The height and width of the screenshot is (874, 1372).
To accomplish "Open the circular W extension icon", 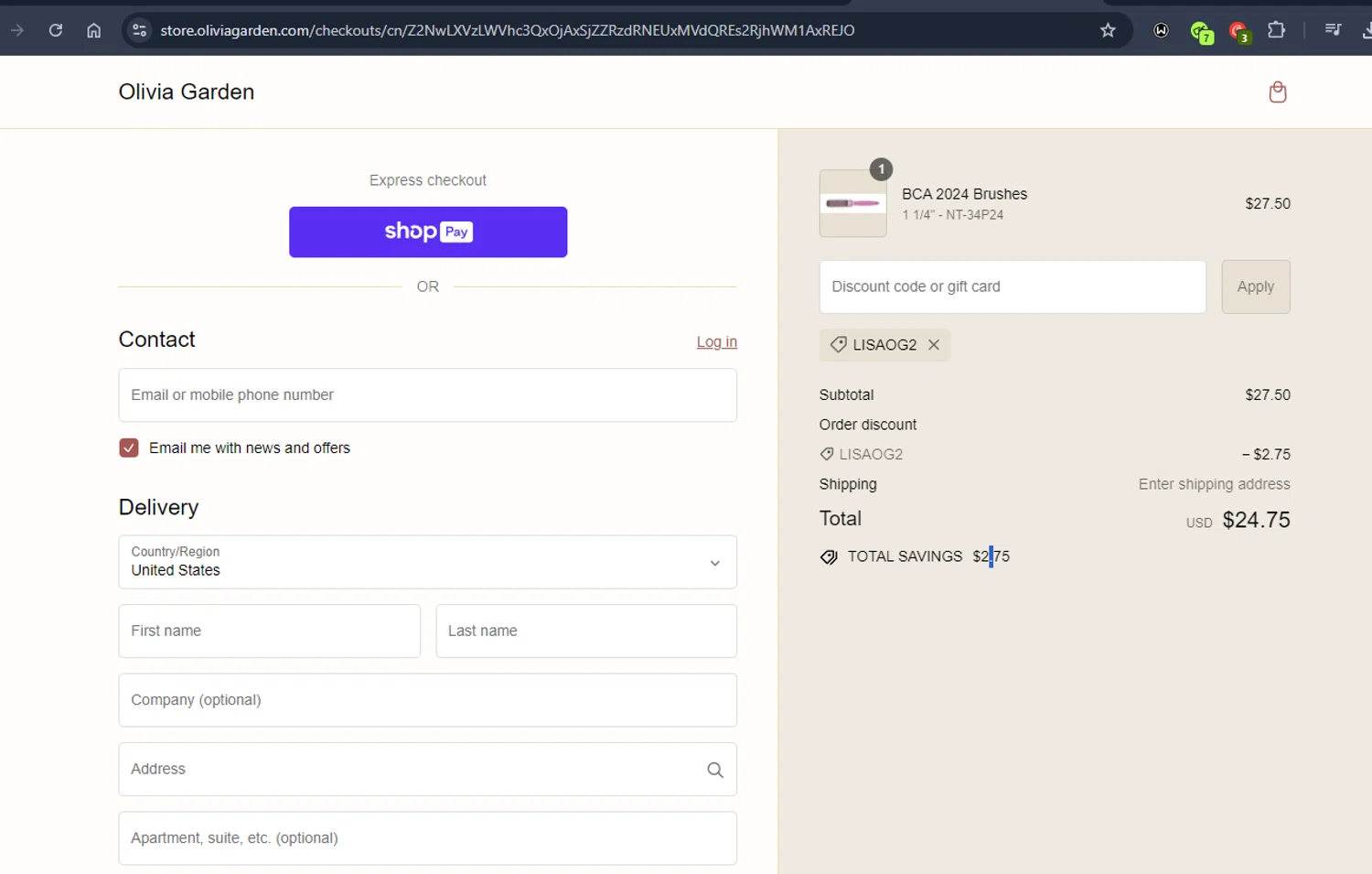I will click(x=1161, y=30).
